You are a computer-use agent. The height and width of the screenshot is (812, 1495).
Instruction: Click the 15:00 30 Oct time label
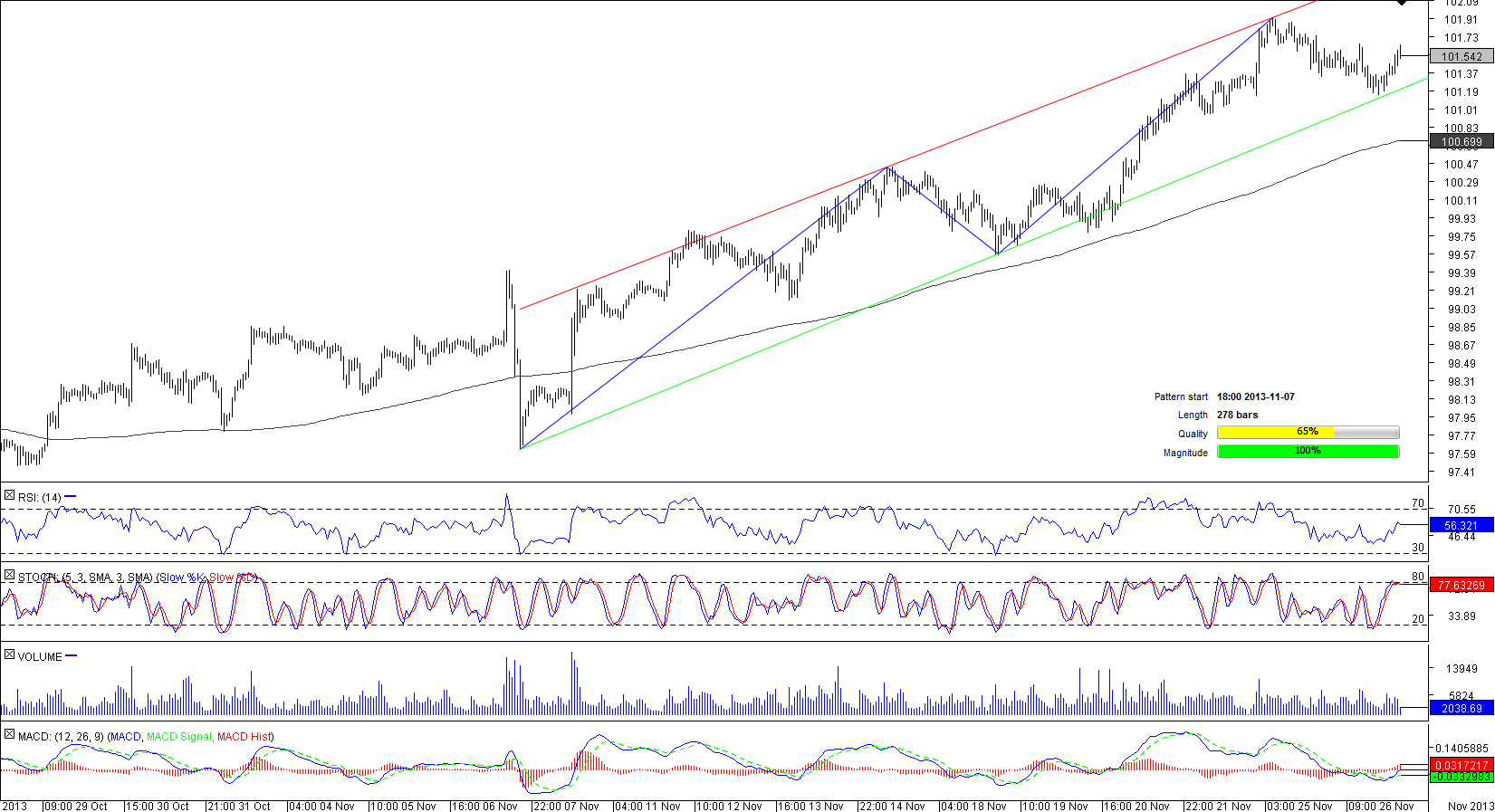pyautogui.click(x=158, y=806)
